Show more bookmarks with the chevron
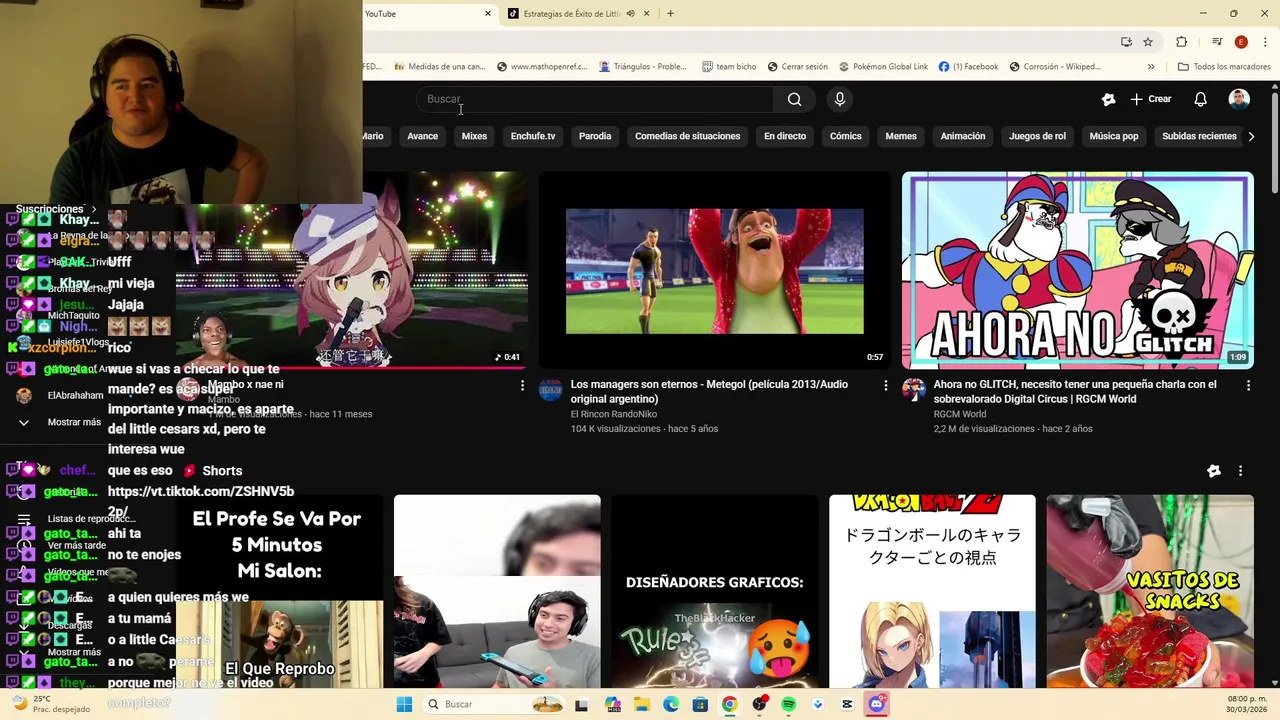Screen dimensions: 1280x720 1151,67
